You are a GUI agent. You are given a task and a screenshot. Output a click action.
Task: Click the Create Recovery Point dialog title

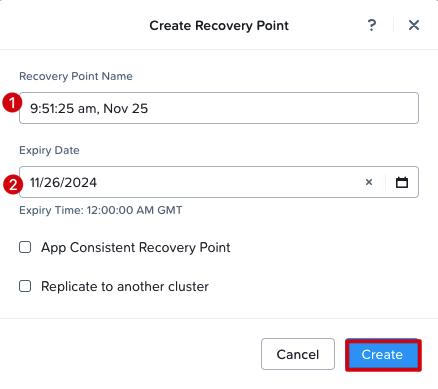(219, 26)
